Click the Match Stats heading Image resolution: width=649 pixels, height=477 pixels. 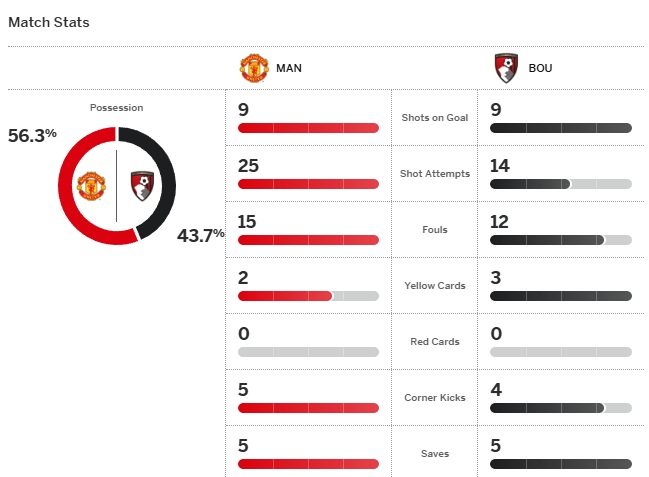click(x=49, y=21)
